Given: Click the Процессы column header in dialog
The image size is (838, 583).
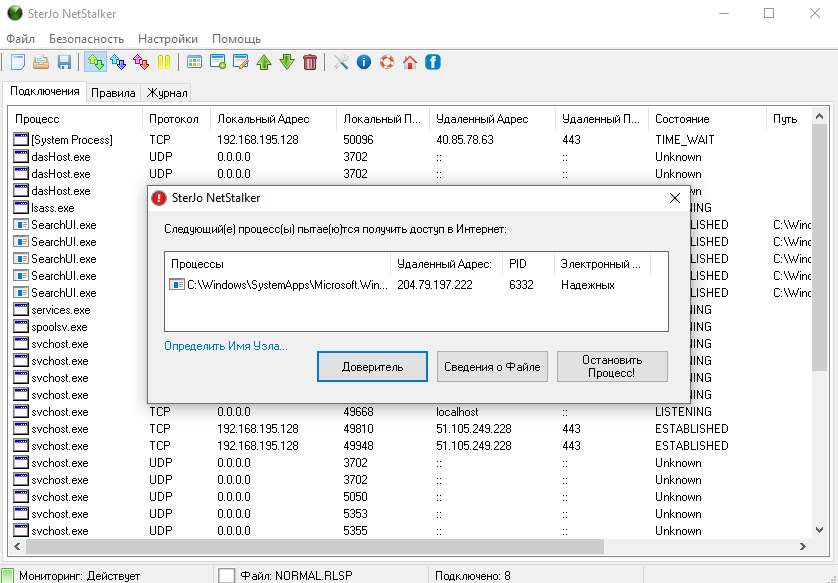Looking at the screenshot, I should tap(277, 264).
